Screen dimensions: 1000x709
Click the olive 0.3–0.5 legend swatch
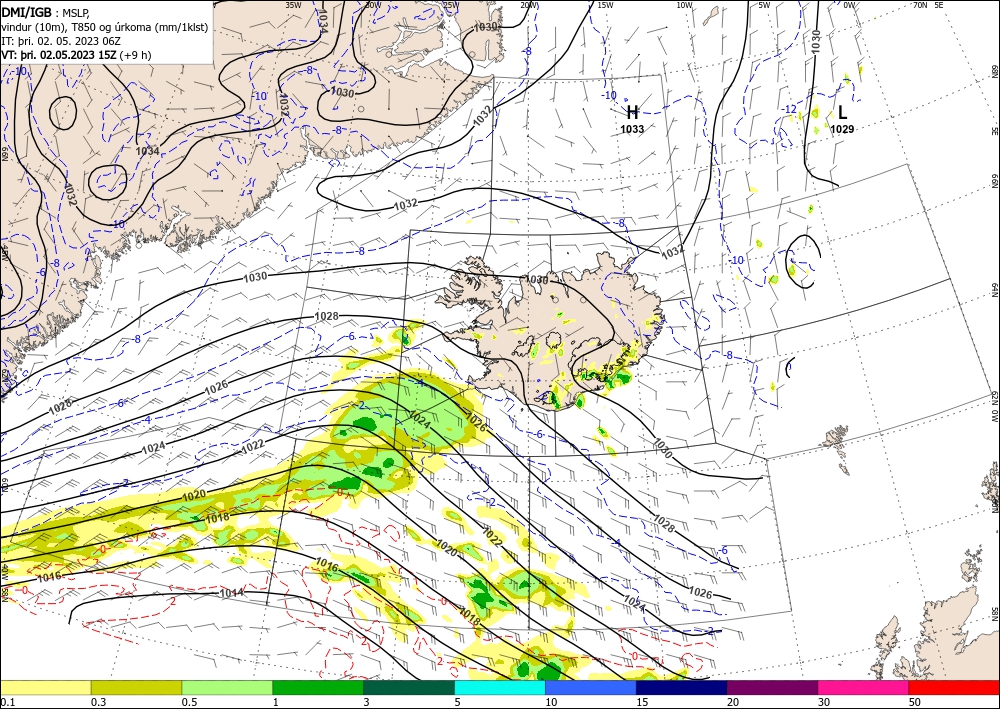click(x=136, y=687)
